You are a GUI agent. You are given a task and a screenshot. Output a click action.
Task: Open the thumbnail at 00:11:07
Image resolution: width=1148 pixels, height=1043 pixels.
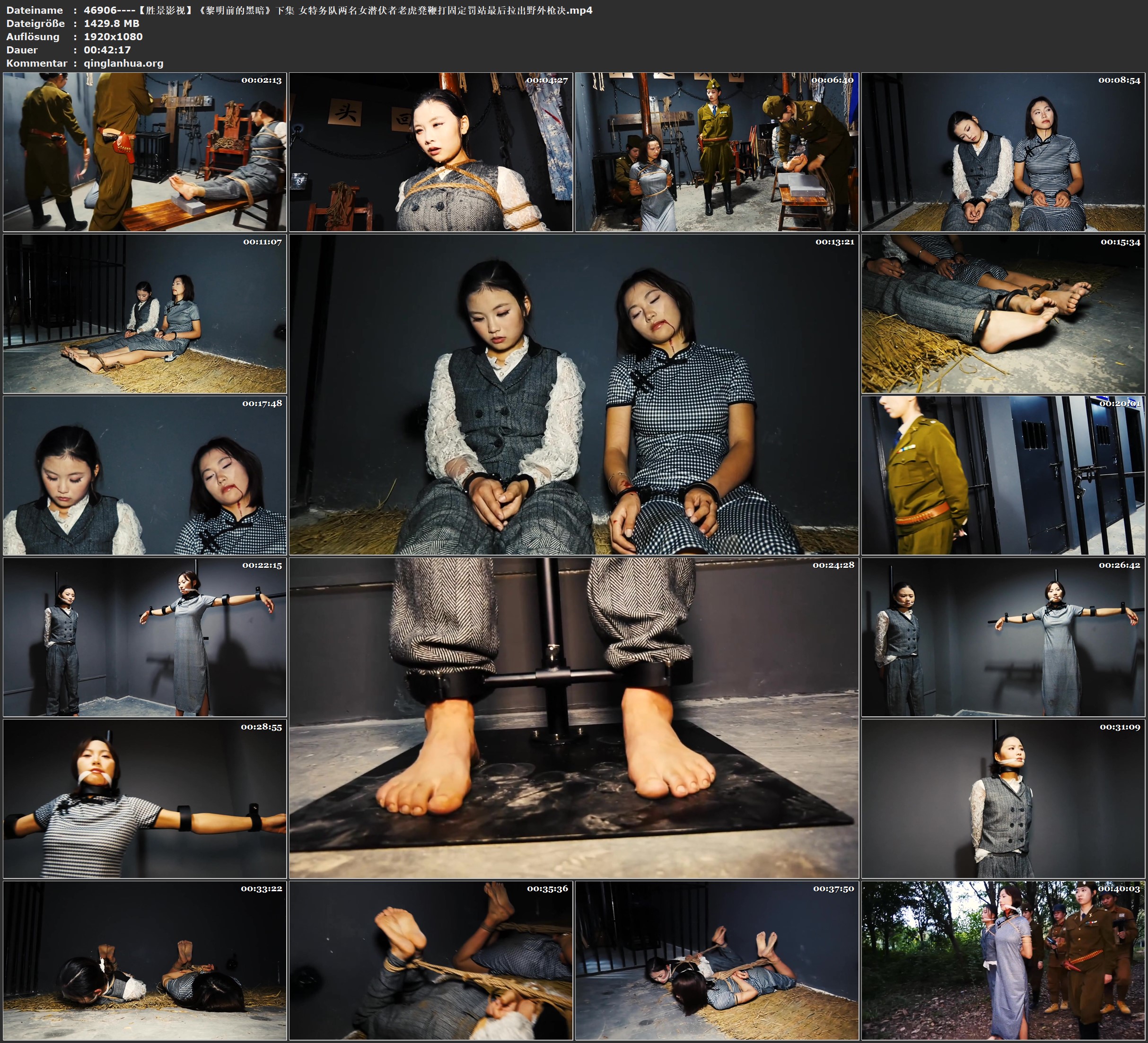point(145,313)
